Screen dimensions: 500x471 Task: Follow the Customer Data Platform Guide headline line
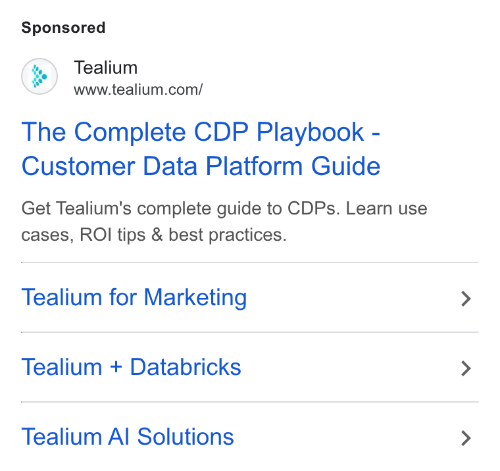pos(201,166)
